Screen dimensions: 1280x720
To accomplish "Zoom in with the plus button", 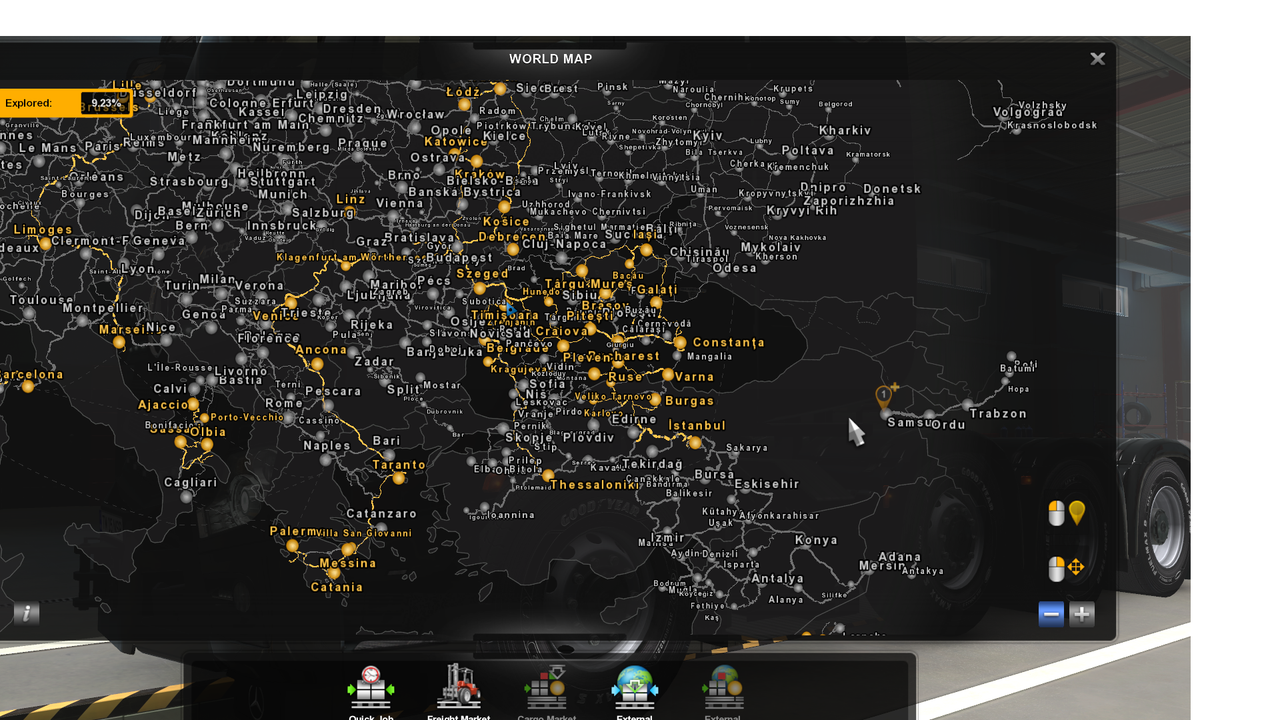I will pyautogui.click(x=1082, y=614).
